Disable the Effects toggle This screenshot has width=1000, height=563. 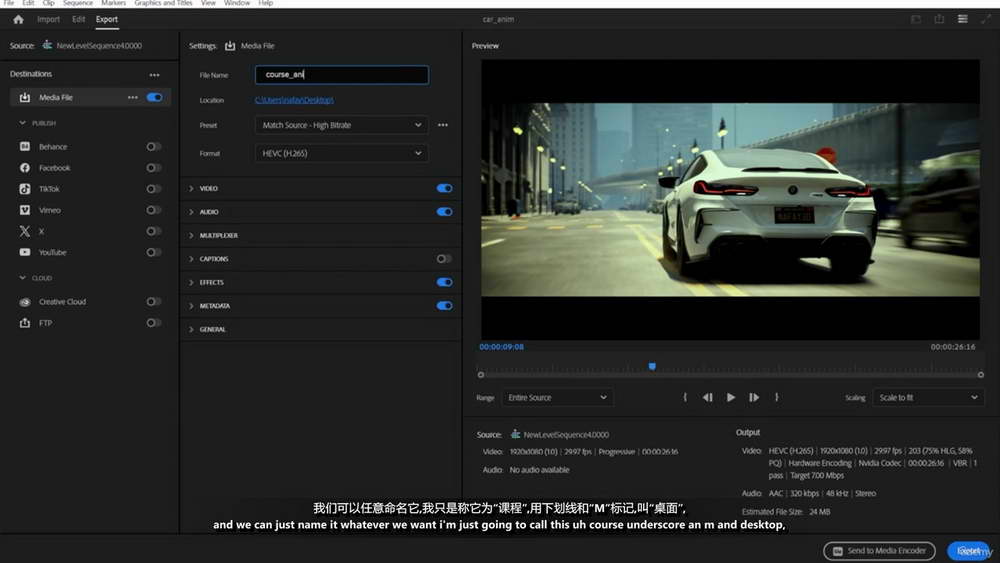pyautogui.click(x=445, y=282)
